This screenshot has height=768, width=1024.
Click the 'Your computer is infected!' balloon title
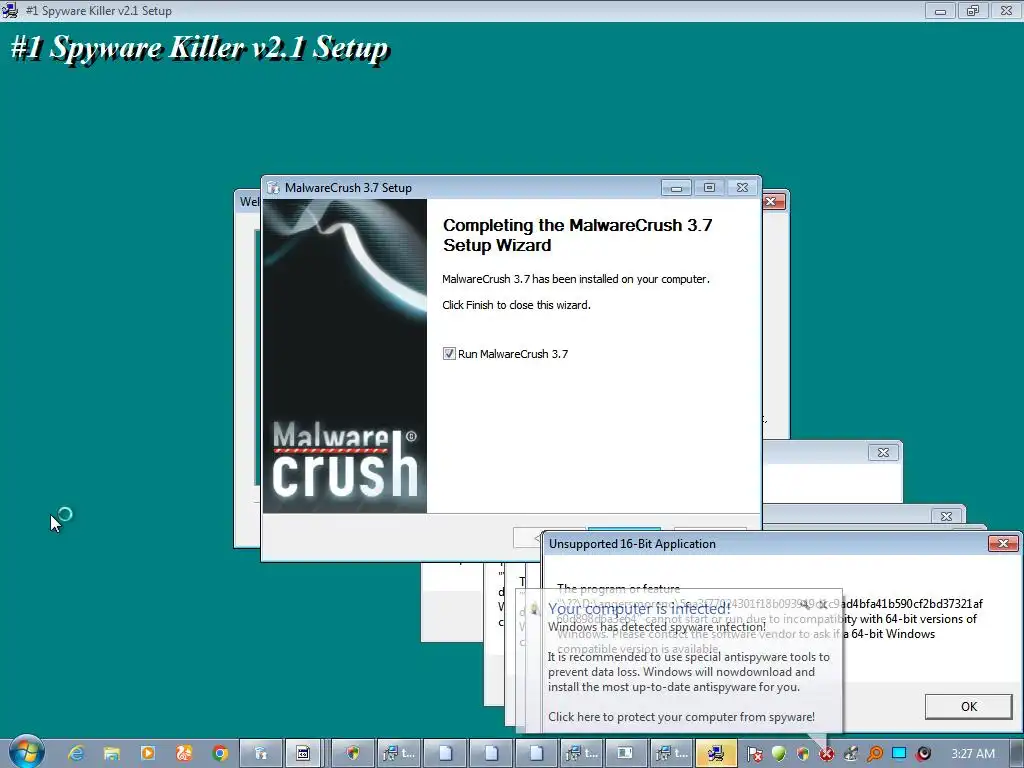639,609
